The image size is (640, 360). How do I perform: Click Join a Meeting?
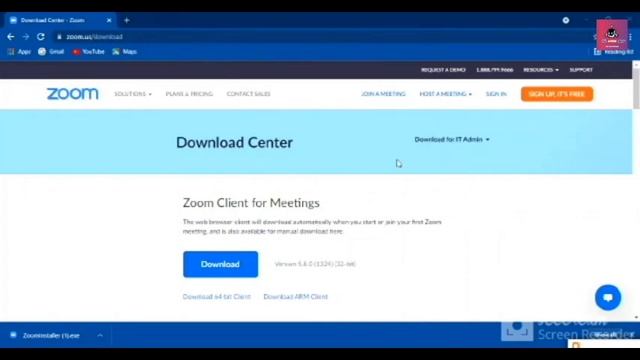point(383,94)
